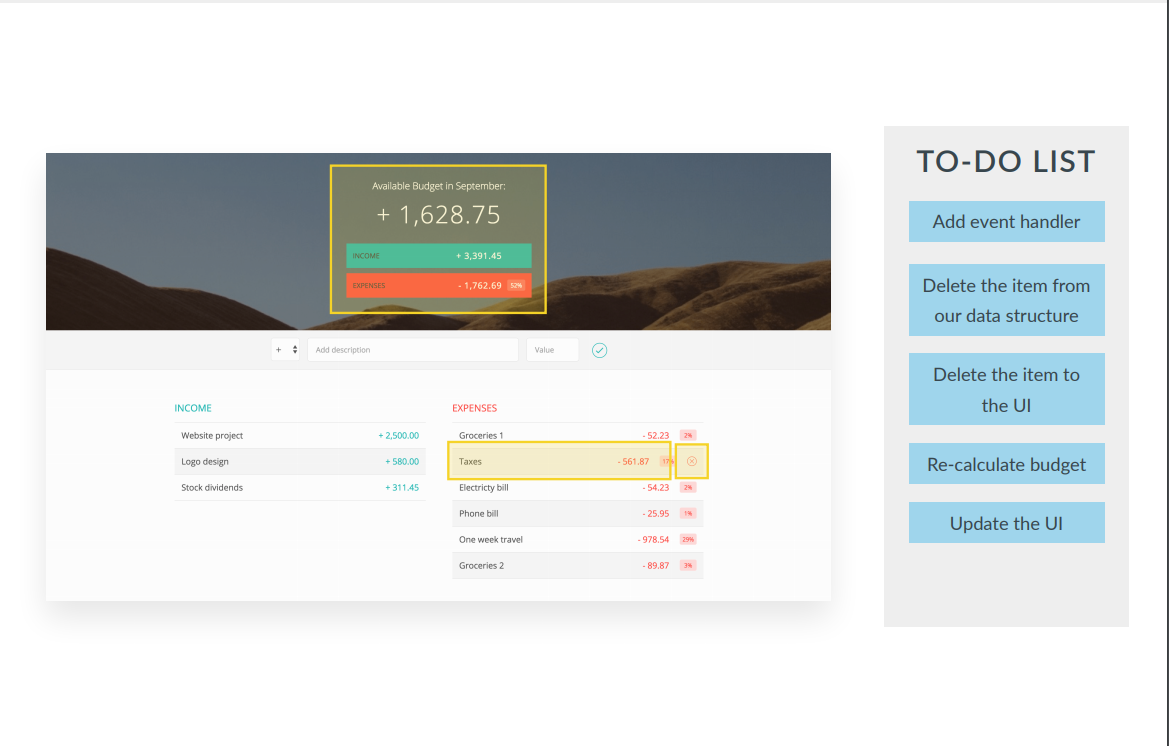Viewport: 1169px width, 746px height.
Task: Click the - 89.87 expense amount
Action: coord(656,566)
